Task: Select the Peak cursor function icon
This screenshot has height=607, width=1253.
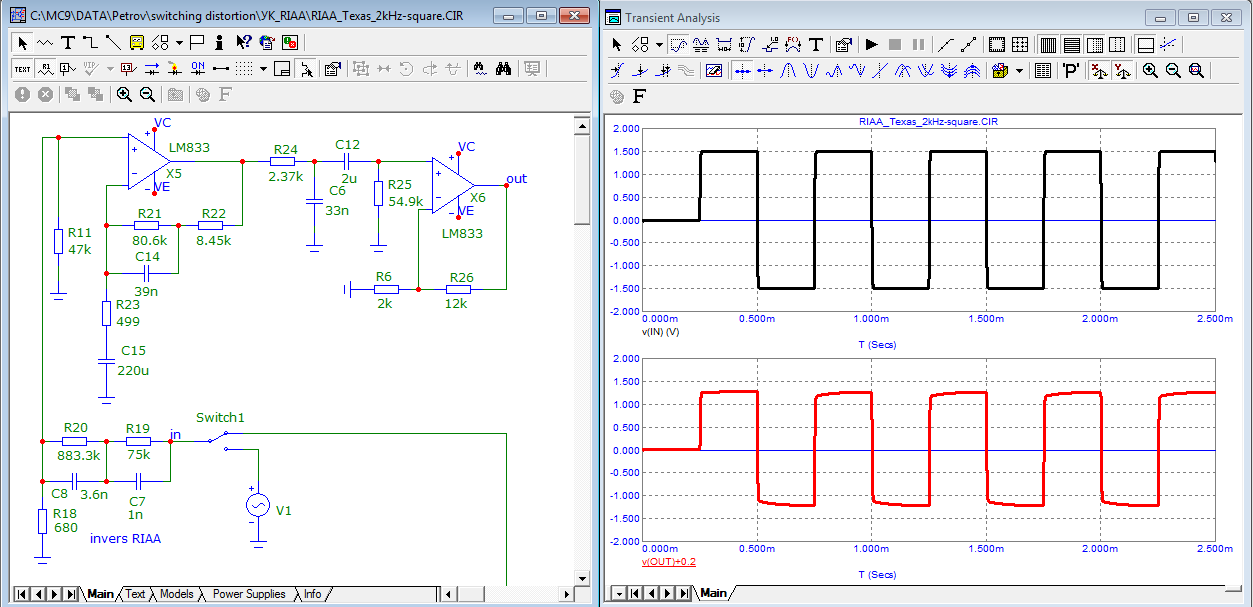Action: 788,71
